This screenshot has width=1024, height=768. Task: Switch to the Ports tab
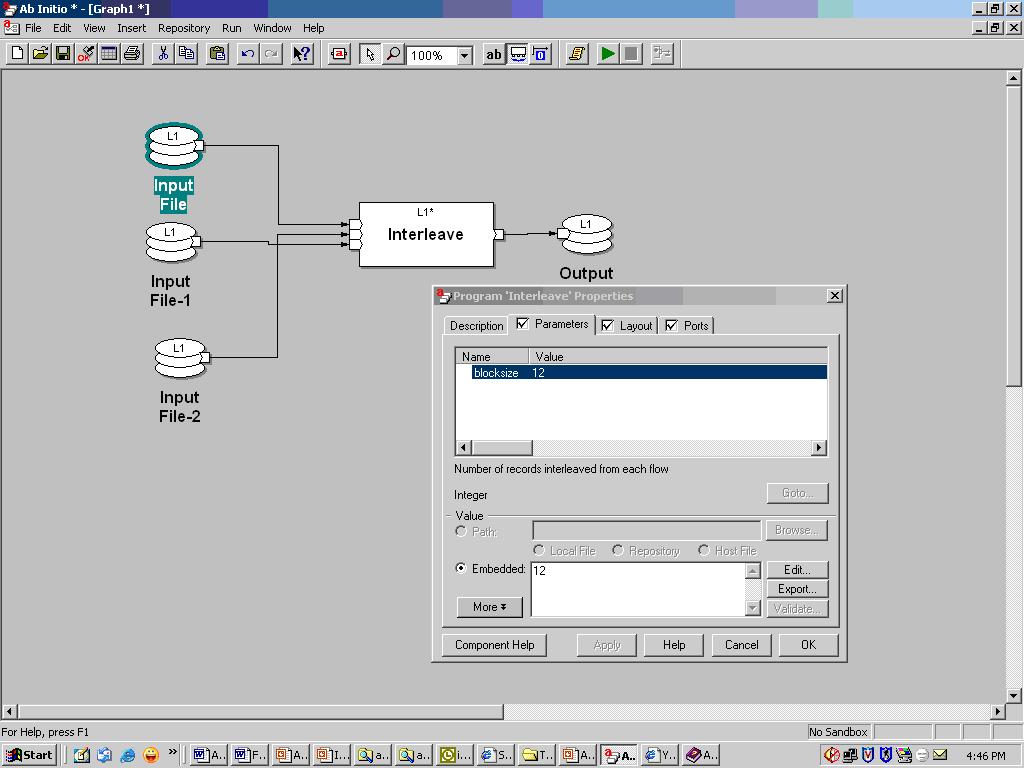[694, 325]
